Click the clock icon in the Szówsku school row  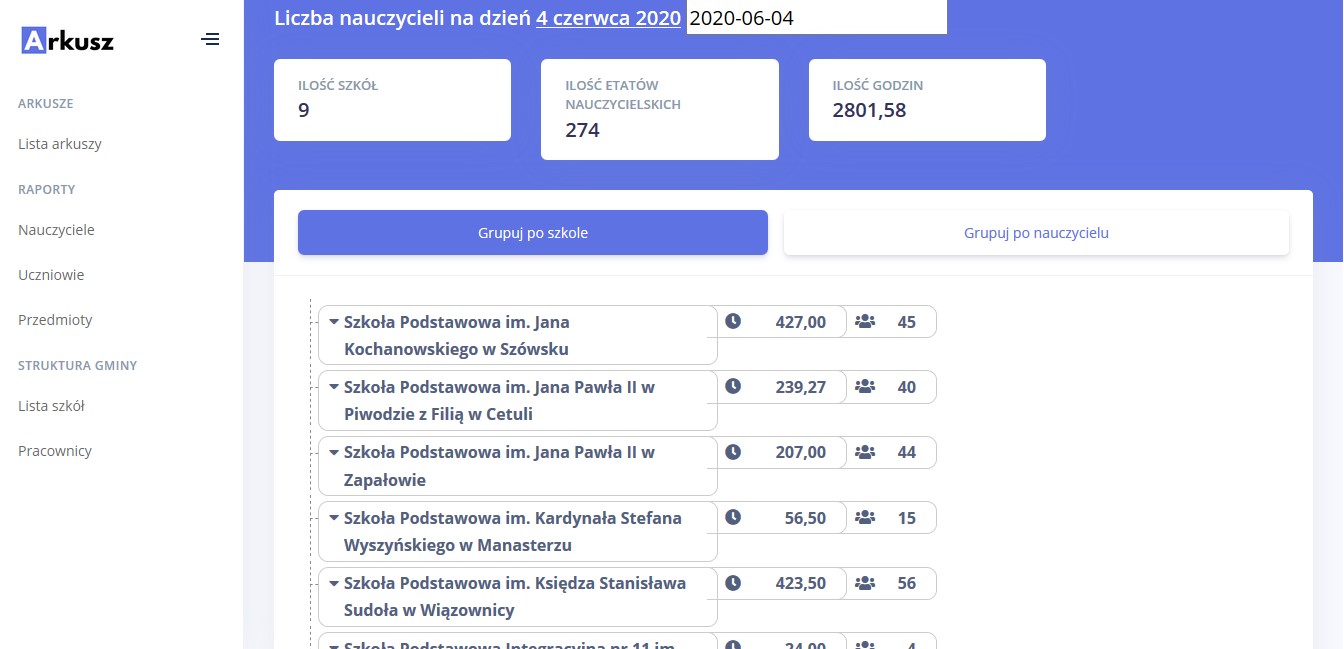[x=733, y=322]
